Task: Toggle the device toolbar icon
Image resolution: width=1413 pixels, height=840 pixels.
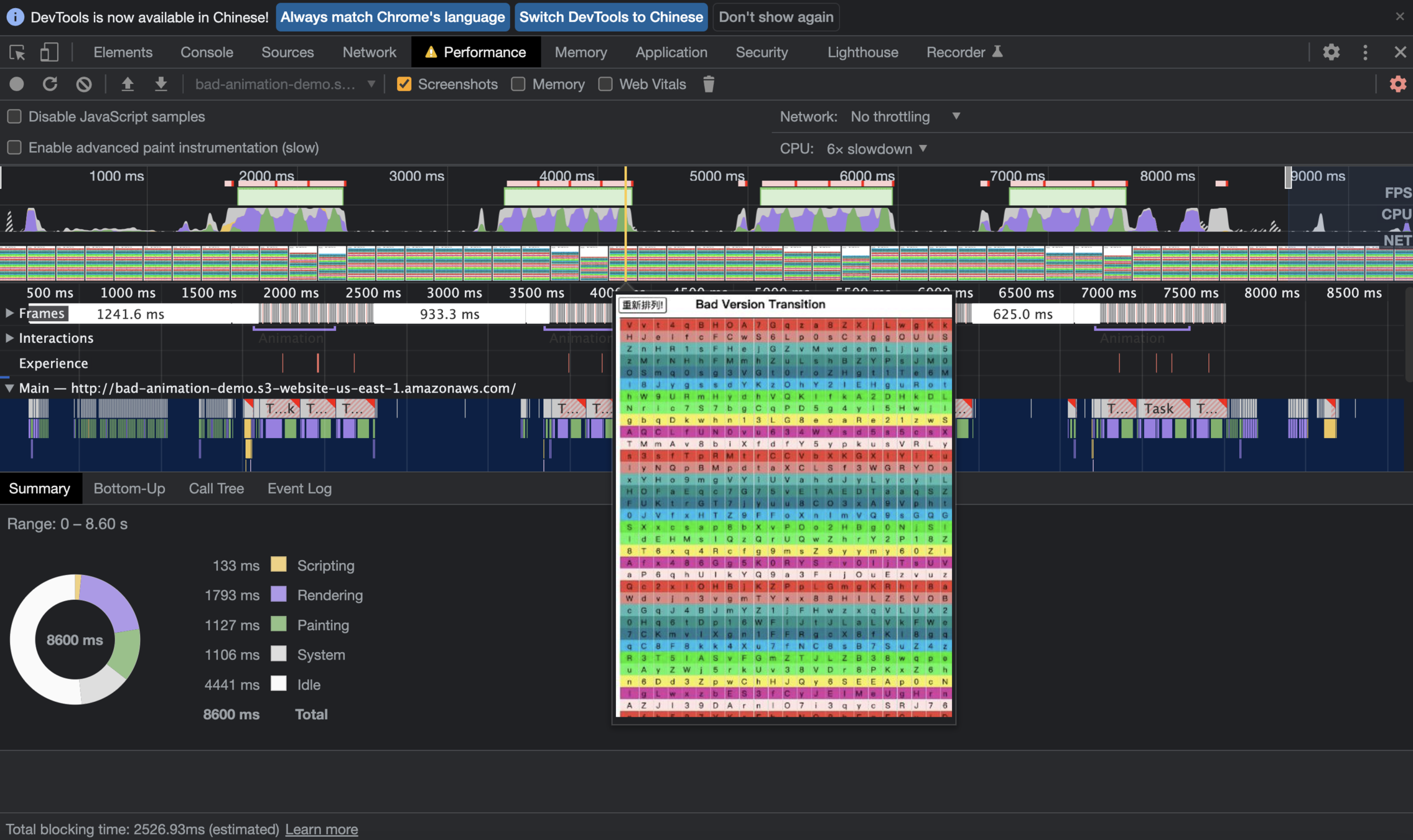Action: coord(49,52)
